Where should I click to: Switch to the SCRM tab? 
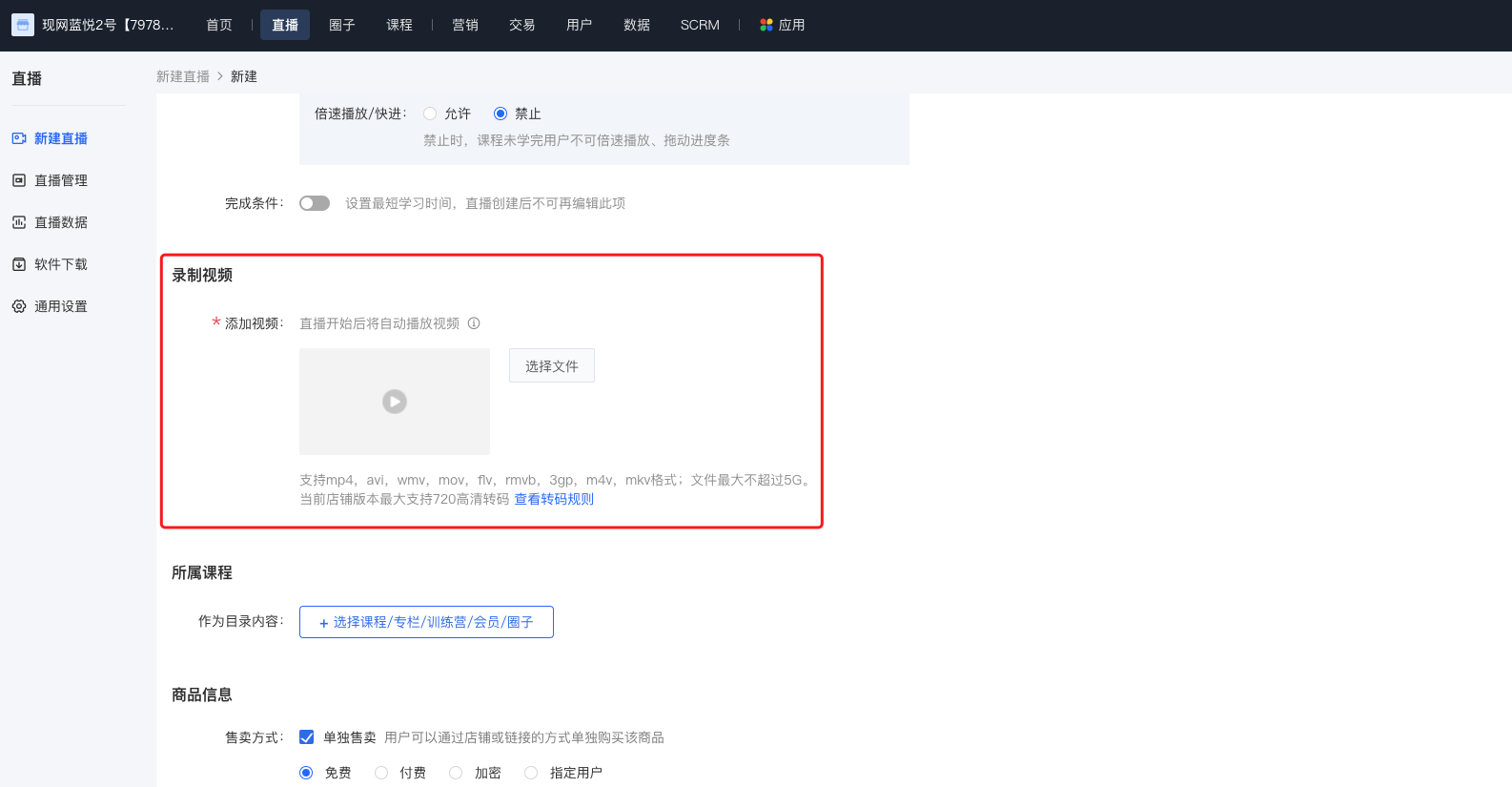pyautogui.click(x=700, y=25)
